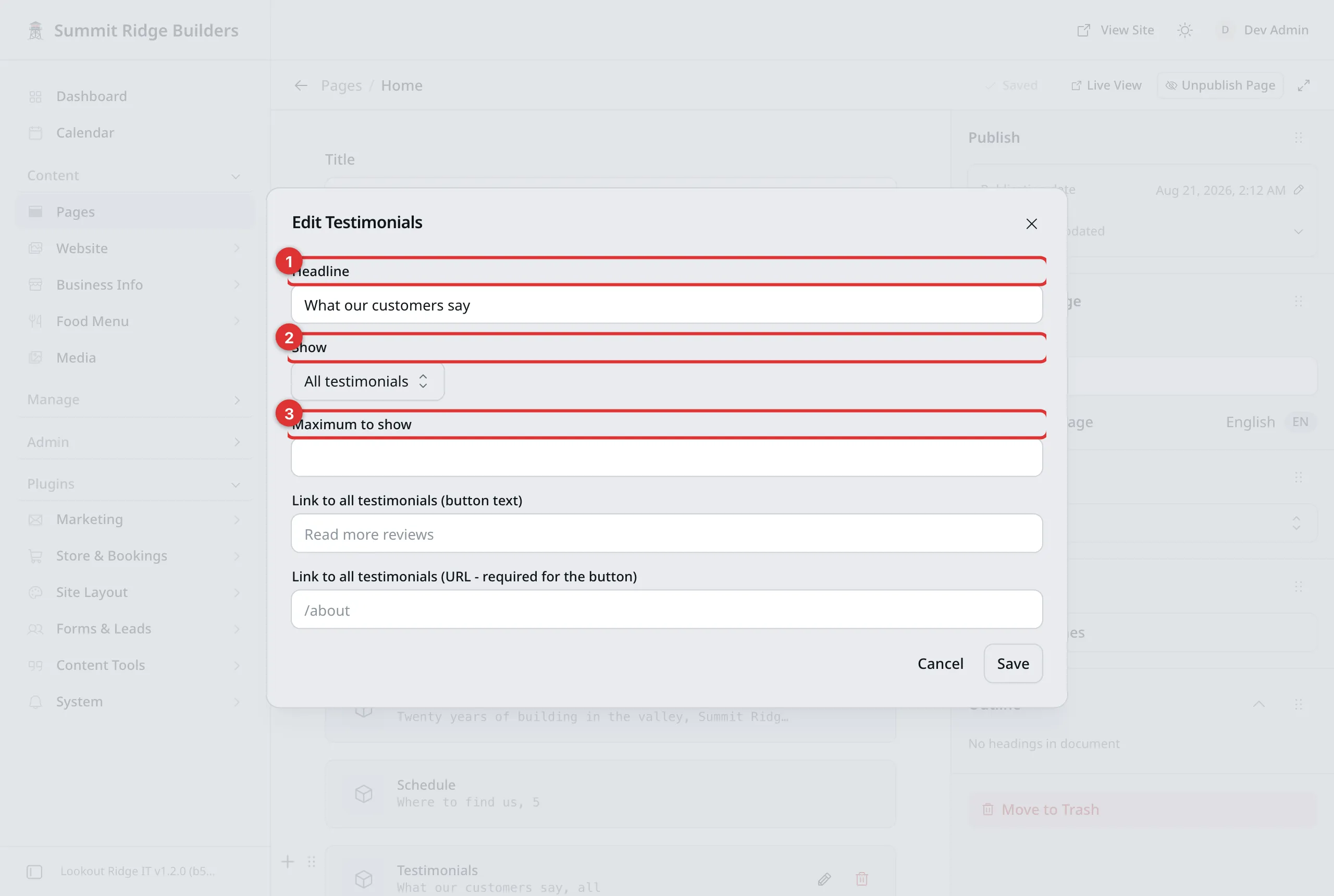The width and height of the screenshot is (1334, 896).
Task: Edit Testimonials block pencil icon
Action: (824, 878)
